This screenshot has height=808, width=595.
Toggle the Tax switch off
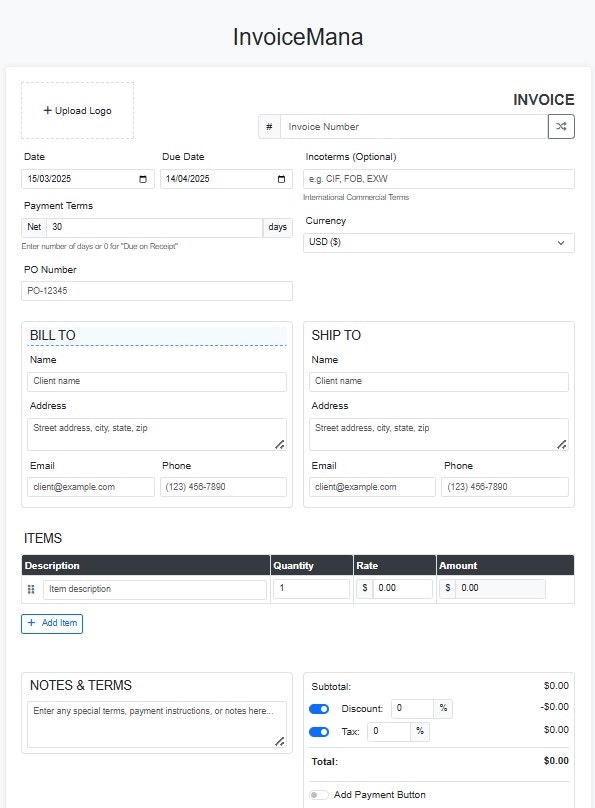[319, 732]
